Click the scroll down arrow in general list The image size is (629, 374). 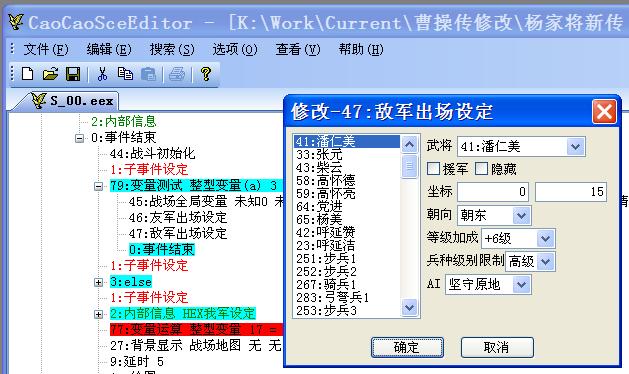[x=409, y=308]
